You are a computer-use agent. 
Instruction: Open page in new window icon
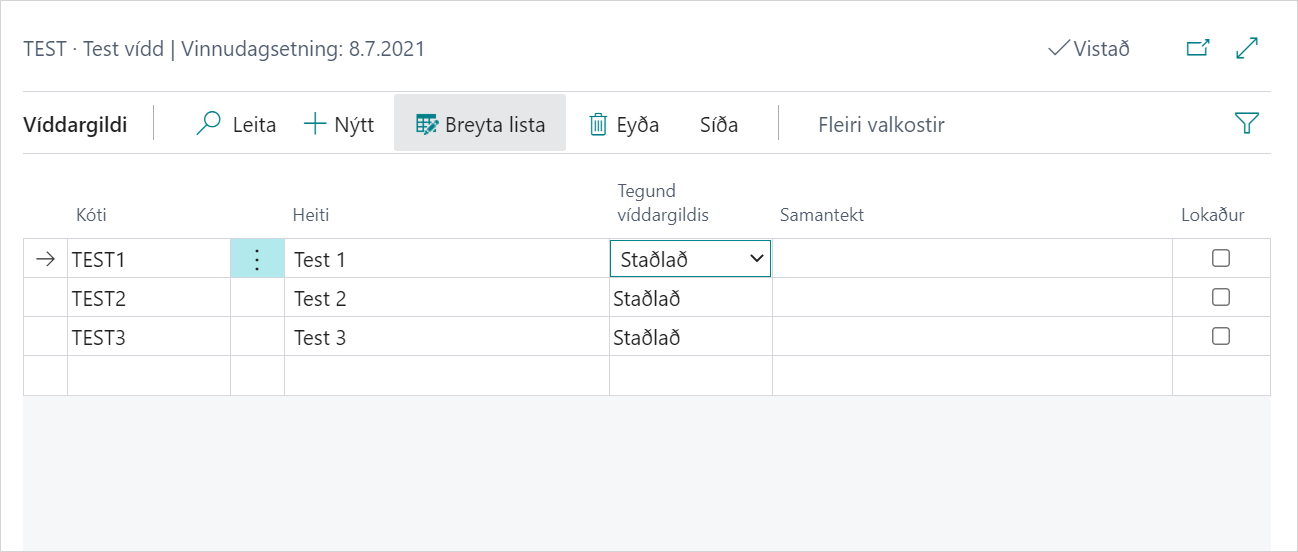point(1197,48)
